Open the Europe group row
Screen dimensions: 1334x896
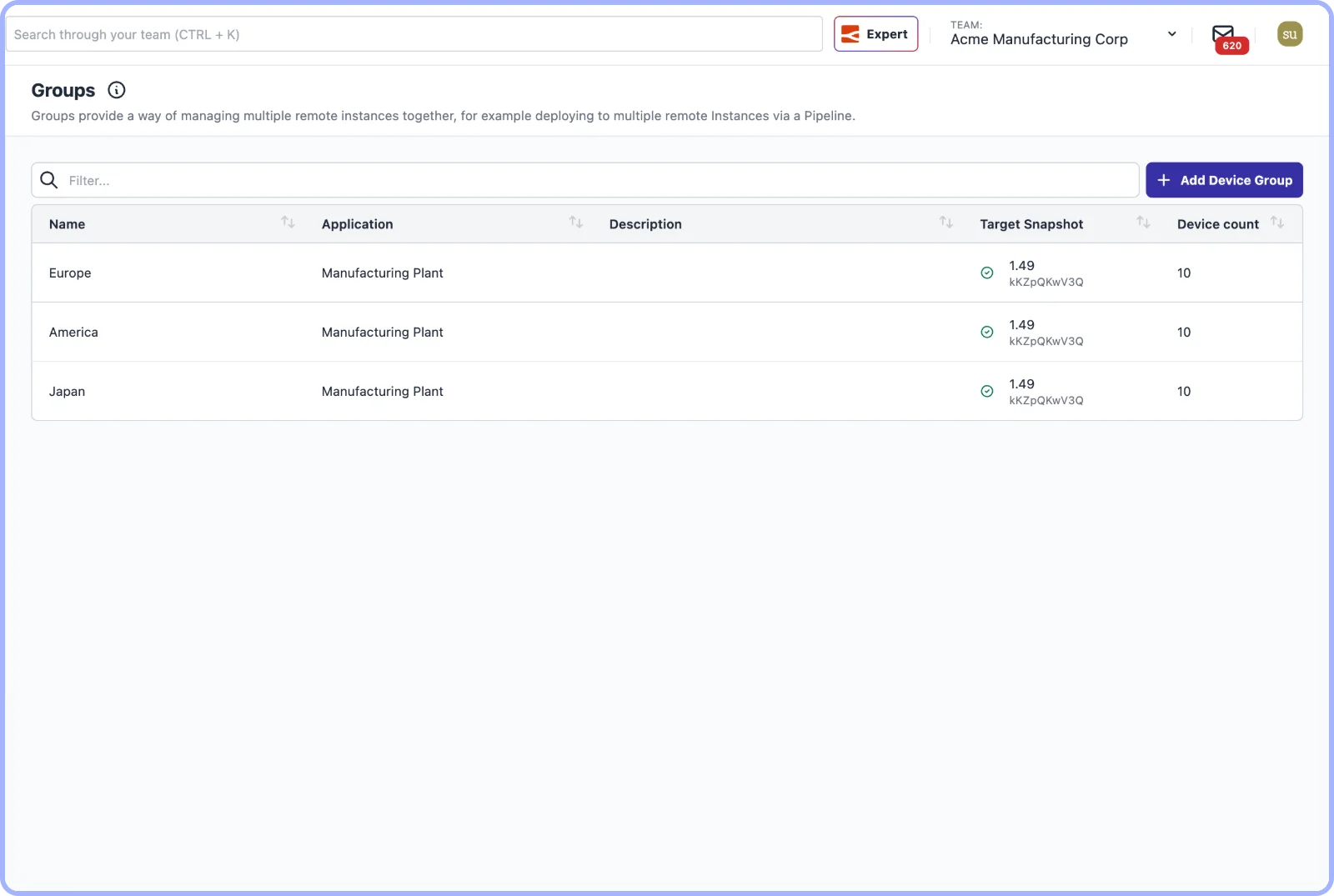pyautogui.click(x=667, y=273)
